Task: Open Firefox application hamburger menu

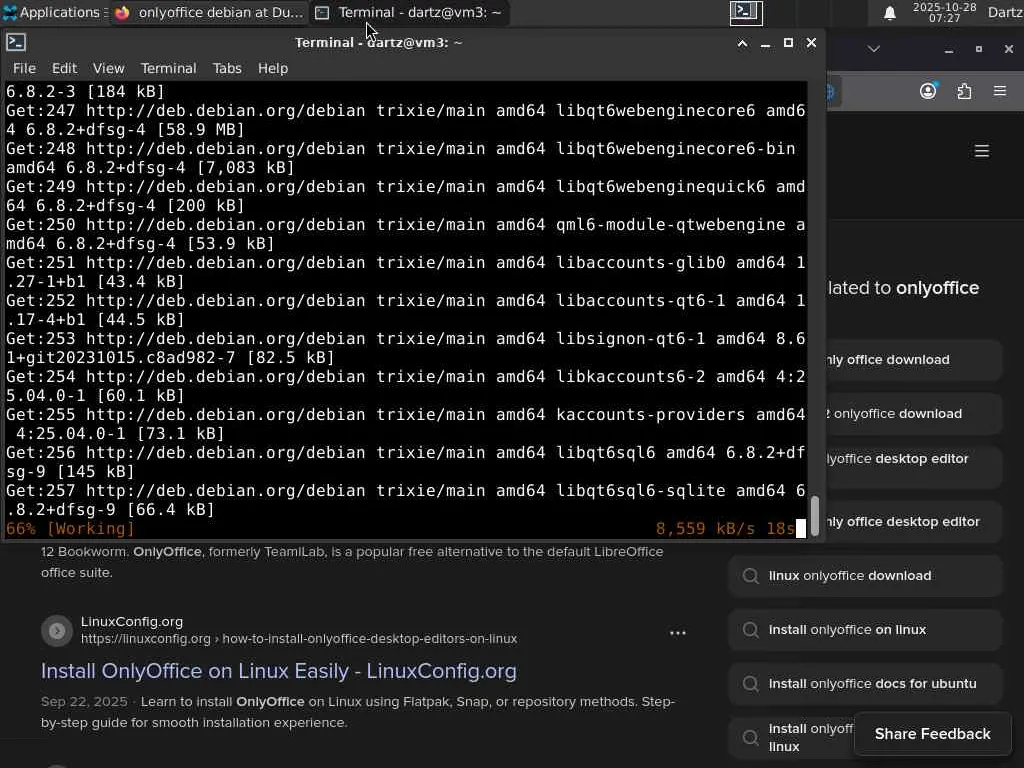Action: (1000, 91)
